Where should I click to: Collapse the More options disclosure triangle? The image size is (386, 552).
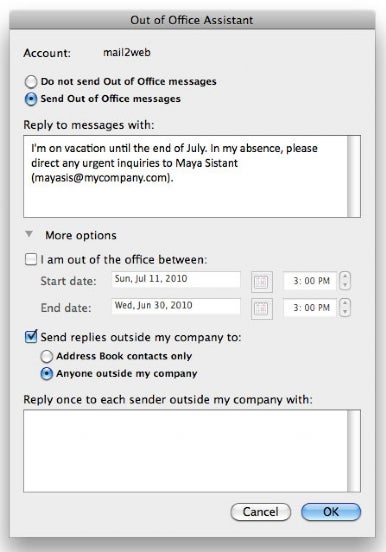pyautogui.click(x=29, y=234)
